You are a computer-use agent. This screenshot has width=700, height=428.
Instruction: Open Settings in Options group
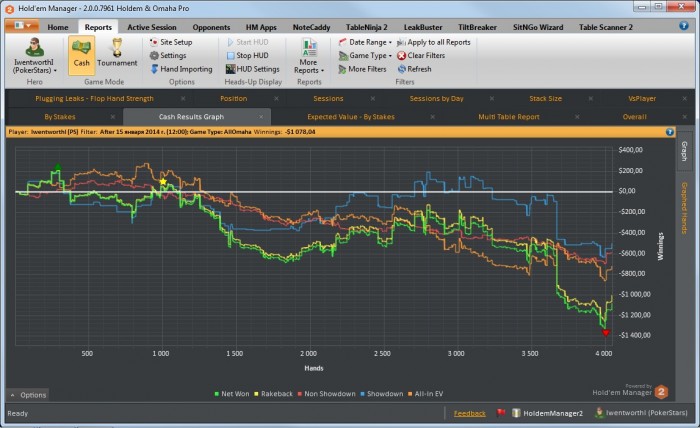(168, 55)
